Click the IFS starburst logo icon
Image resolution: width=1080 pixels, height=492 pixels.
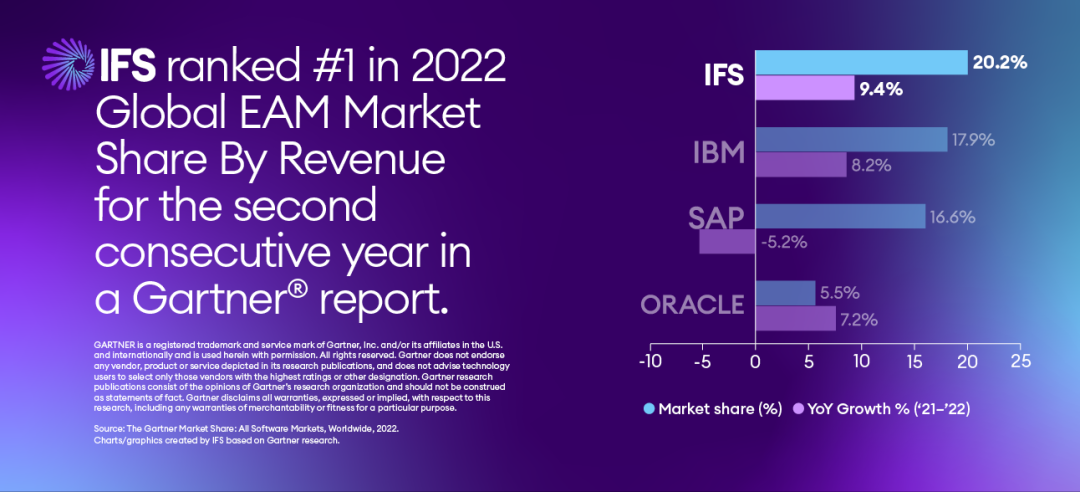68,65
